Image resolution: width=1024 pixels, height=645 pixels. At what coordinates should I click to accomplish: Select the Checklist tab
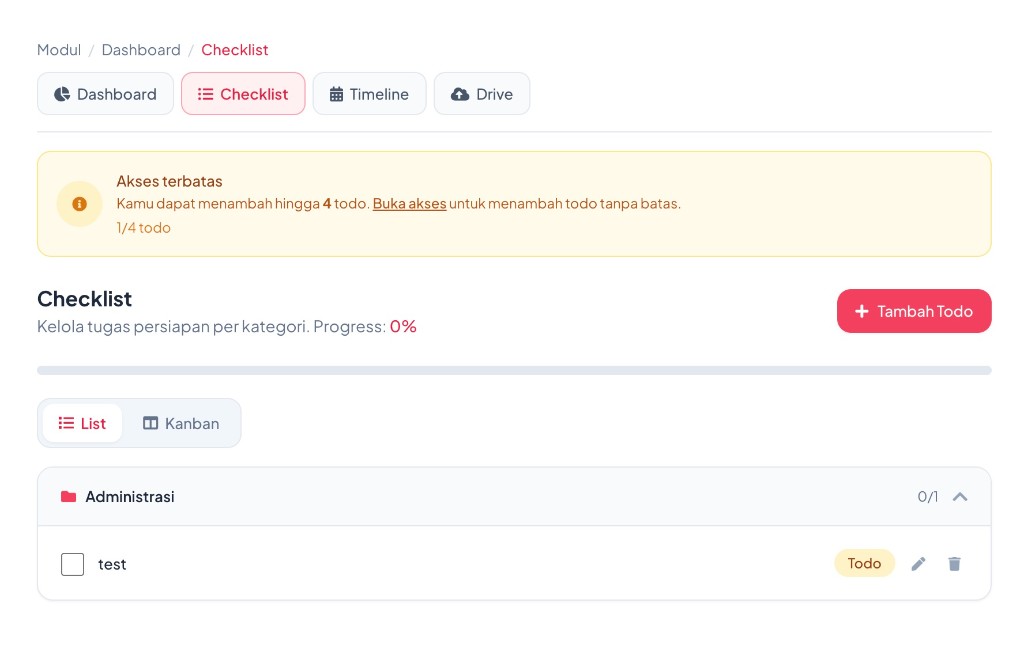243,94
